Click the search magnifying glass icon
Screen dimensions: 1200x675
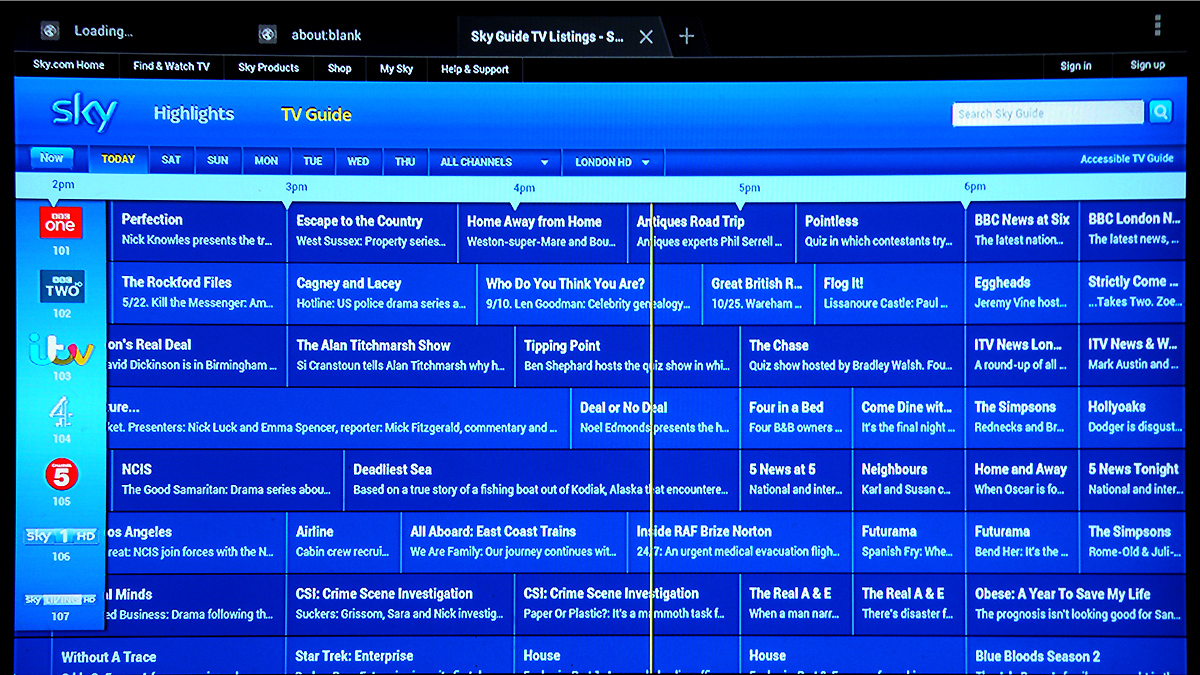click(1160, 112)
